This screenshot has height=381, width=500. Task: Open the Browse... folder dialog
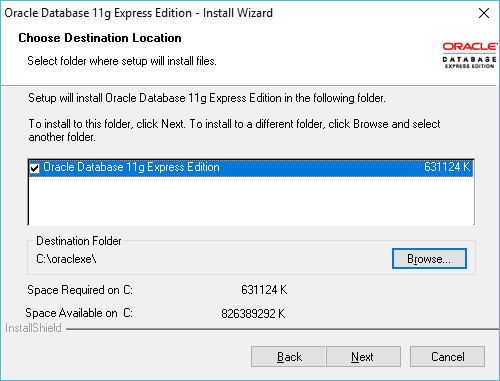tap(429, 258)
